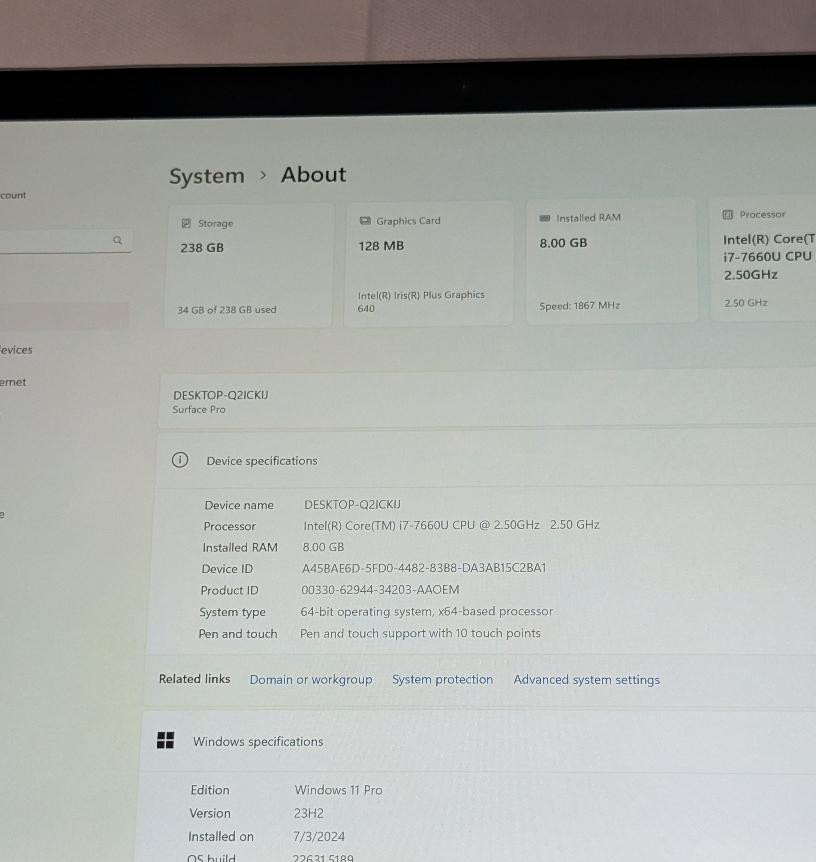Screen dimensions: 816x862
Task: Click the Related links label
Action: [x=195, y=679]
